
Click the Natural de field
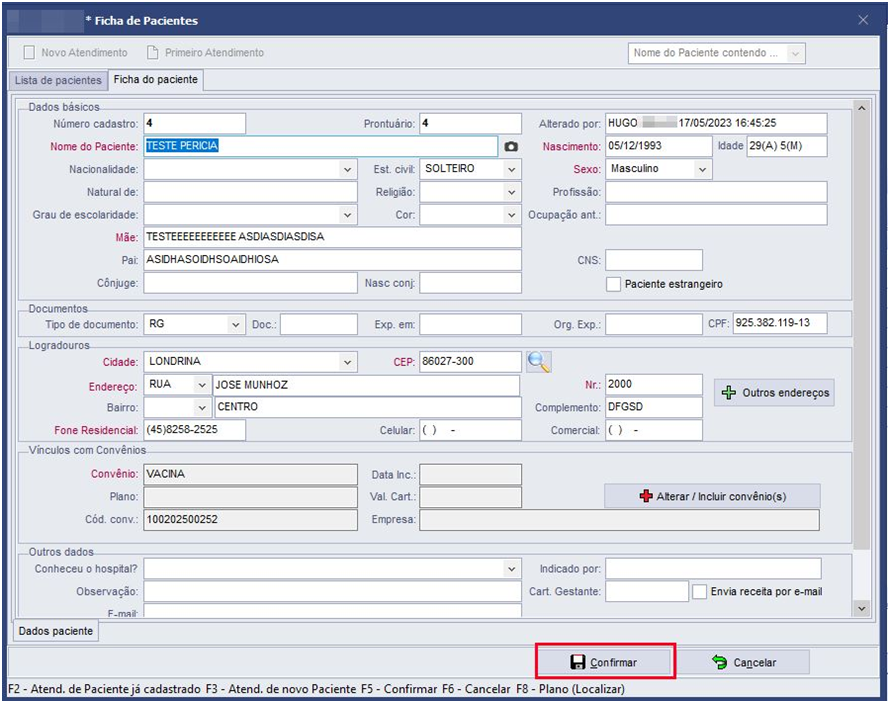250,192
